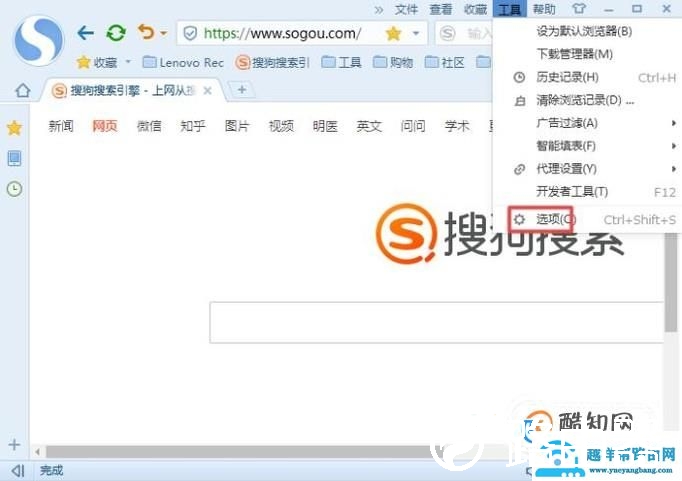Screen dimensions: 682x481
Task: Open the sidebar favorites star
Action: coord(14,128)
